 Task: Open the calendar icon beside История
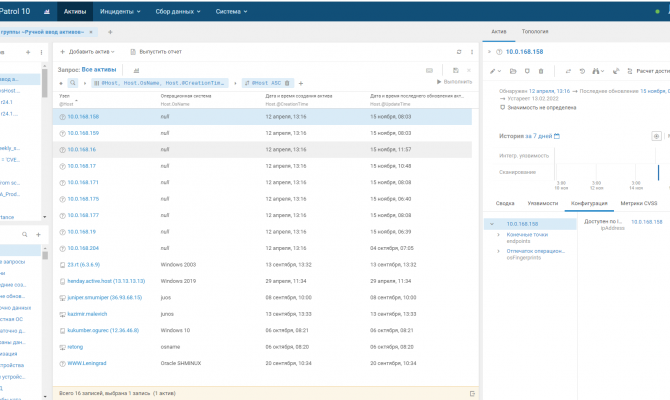(x=557, y=135)
